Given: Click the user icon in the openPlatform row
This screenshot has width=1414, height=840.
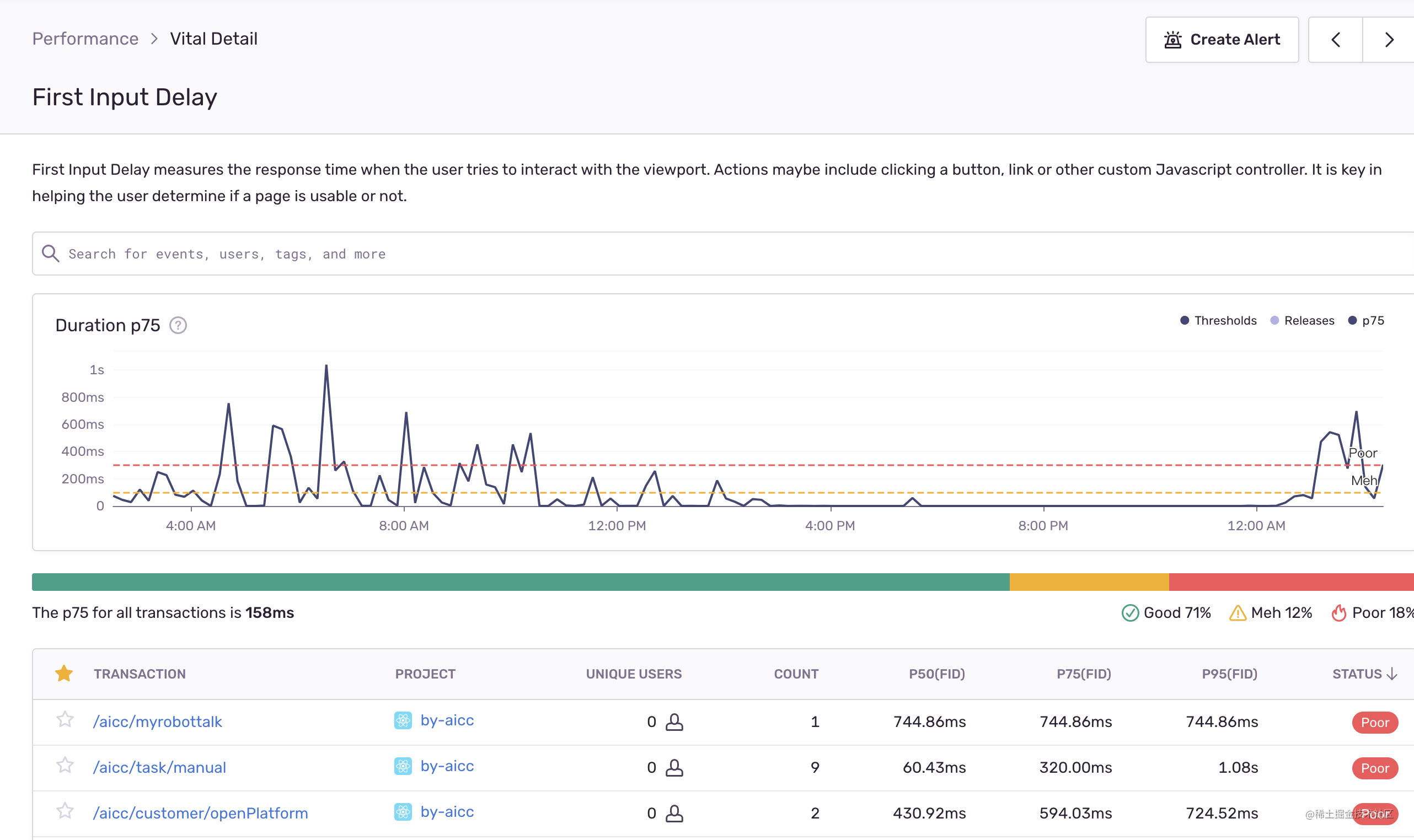Looking at the screenshot, I should [x=674, y=814].
